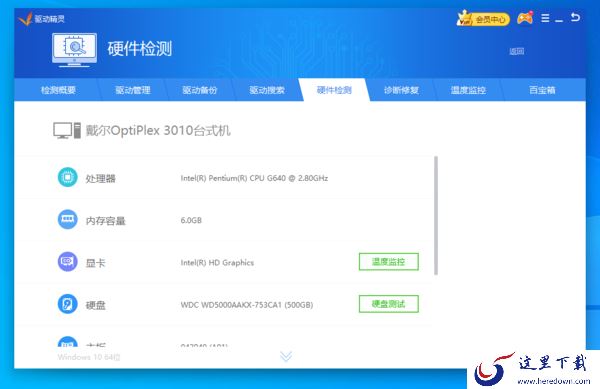Image resolution: width=600 pixels, height=389 pixels.
Task: Click the 内存容量 label
Action: click(105, 221)
